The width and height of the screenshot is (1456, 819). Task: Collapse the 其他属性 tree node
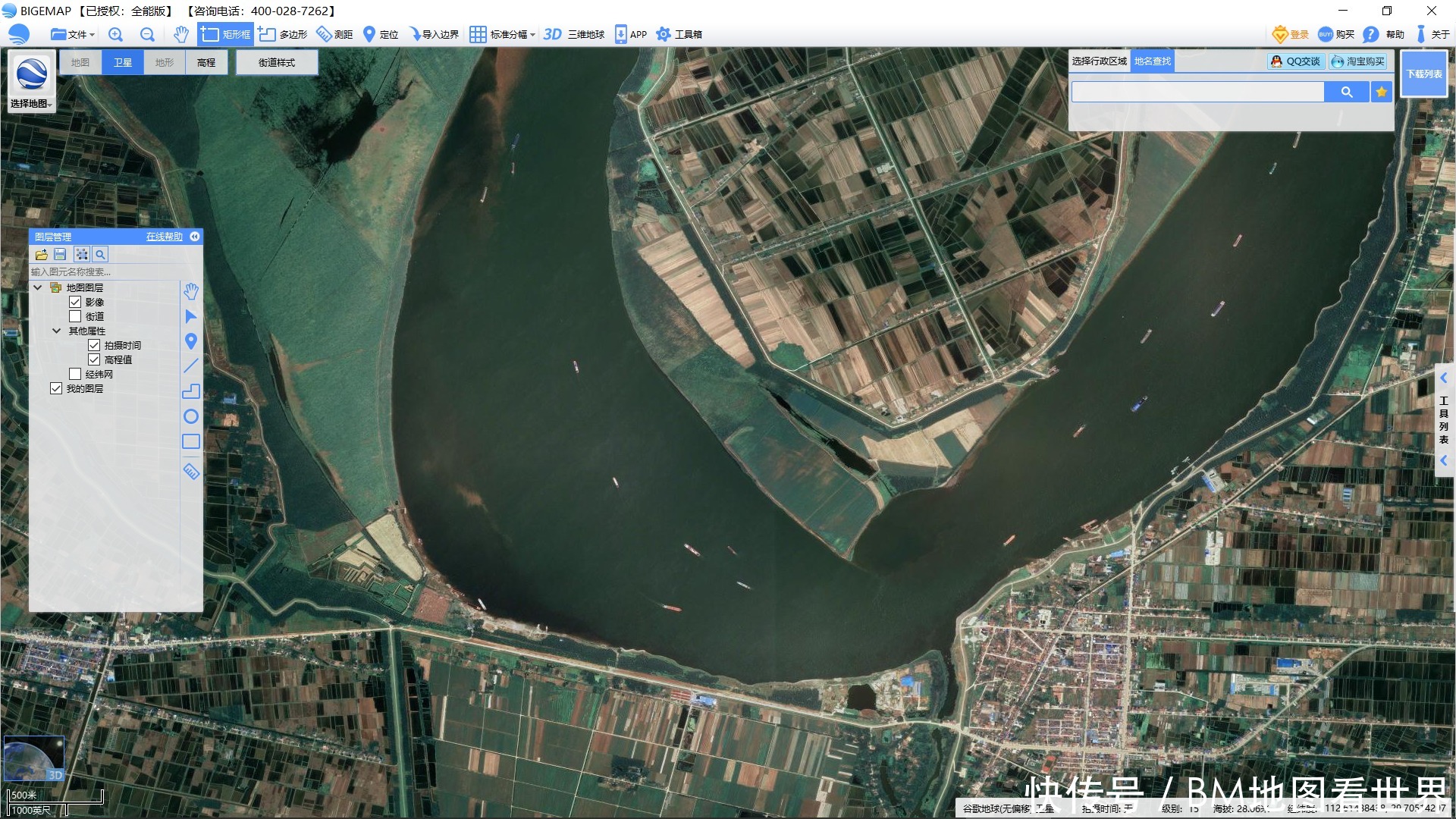(x=56, y=331)
